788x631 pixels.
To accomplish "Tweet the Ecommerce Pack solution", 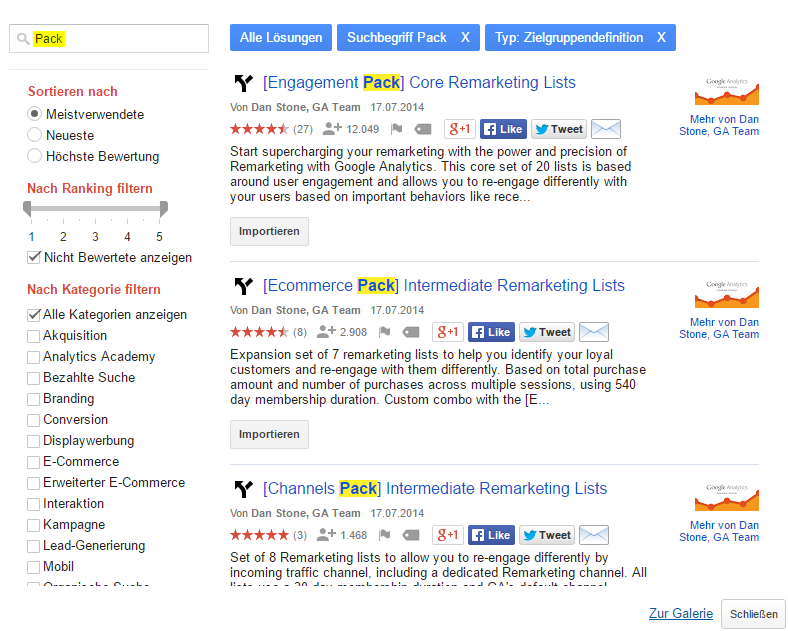I will coord(547,332).
